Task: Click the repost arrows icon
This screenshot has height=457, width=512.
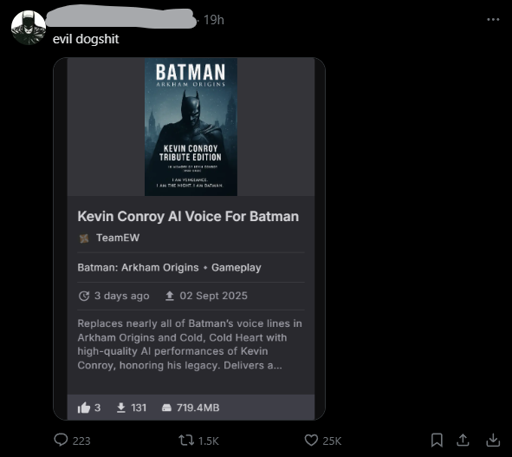Action: click(x=186, y=440)
